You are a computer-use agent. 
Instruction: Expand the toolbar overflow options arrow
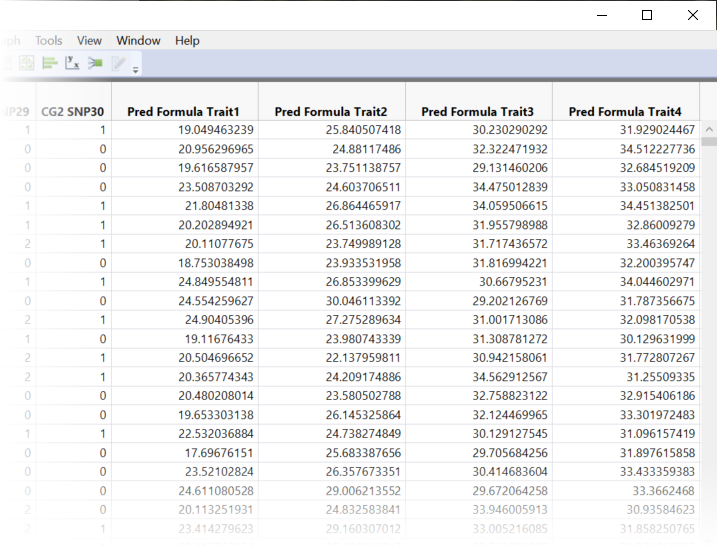click(x=136, y=69)
